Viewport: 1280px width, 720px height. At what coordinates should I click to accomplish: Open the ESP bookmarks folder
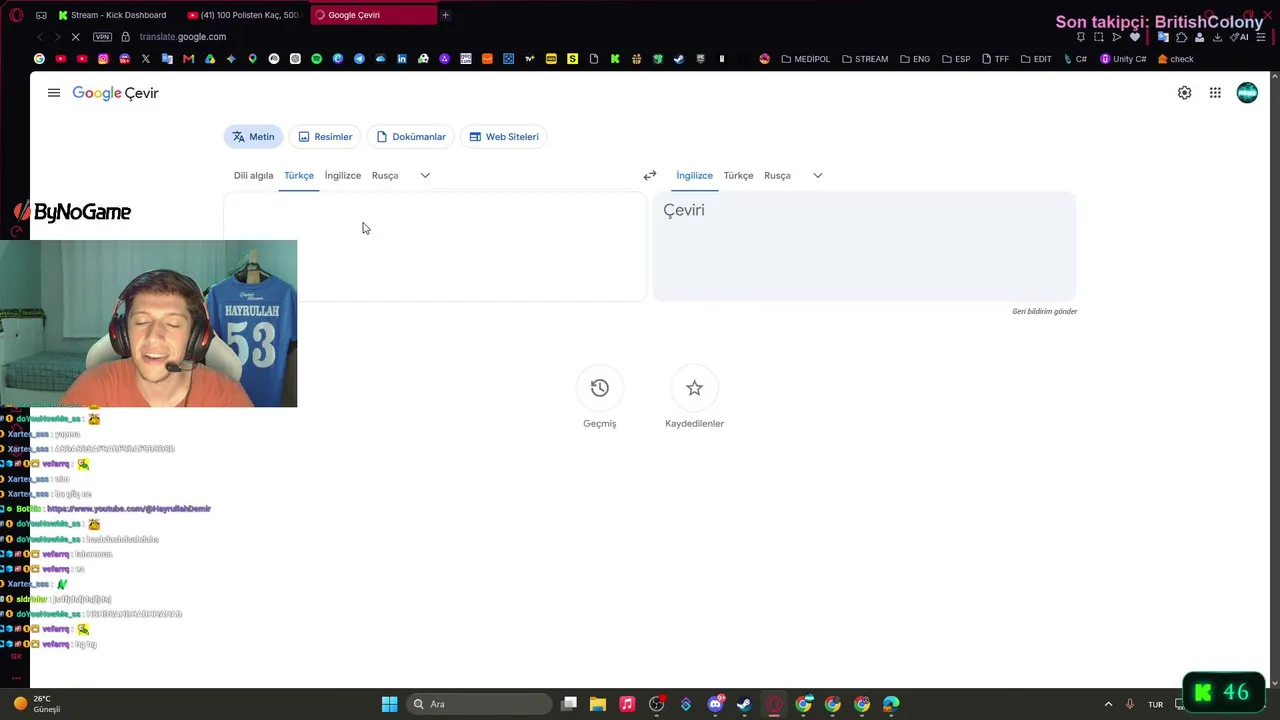coord(956,59)
